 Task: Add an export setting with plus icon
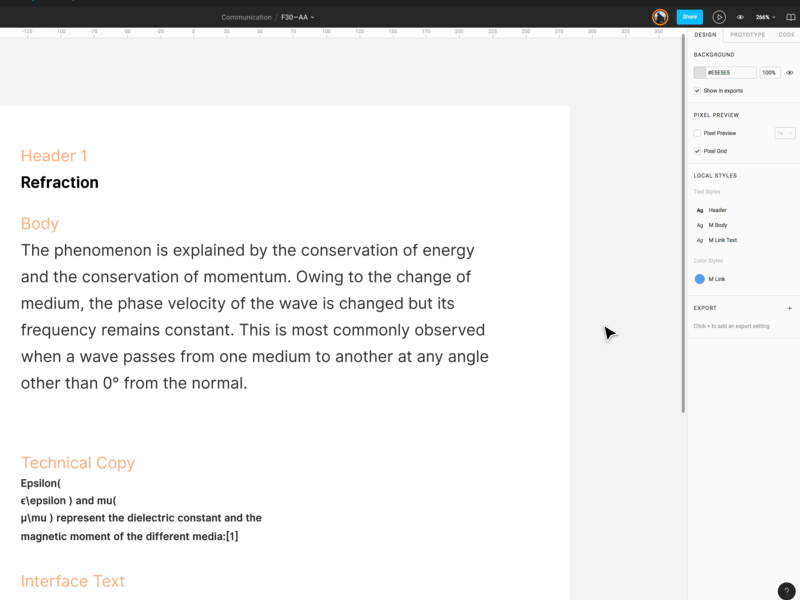[x=789, y=308]
